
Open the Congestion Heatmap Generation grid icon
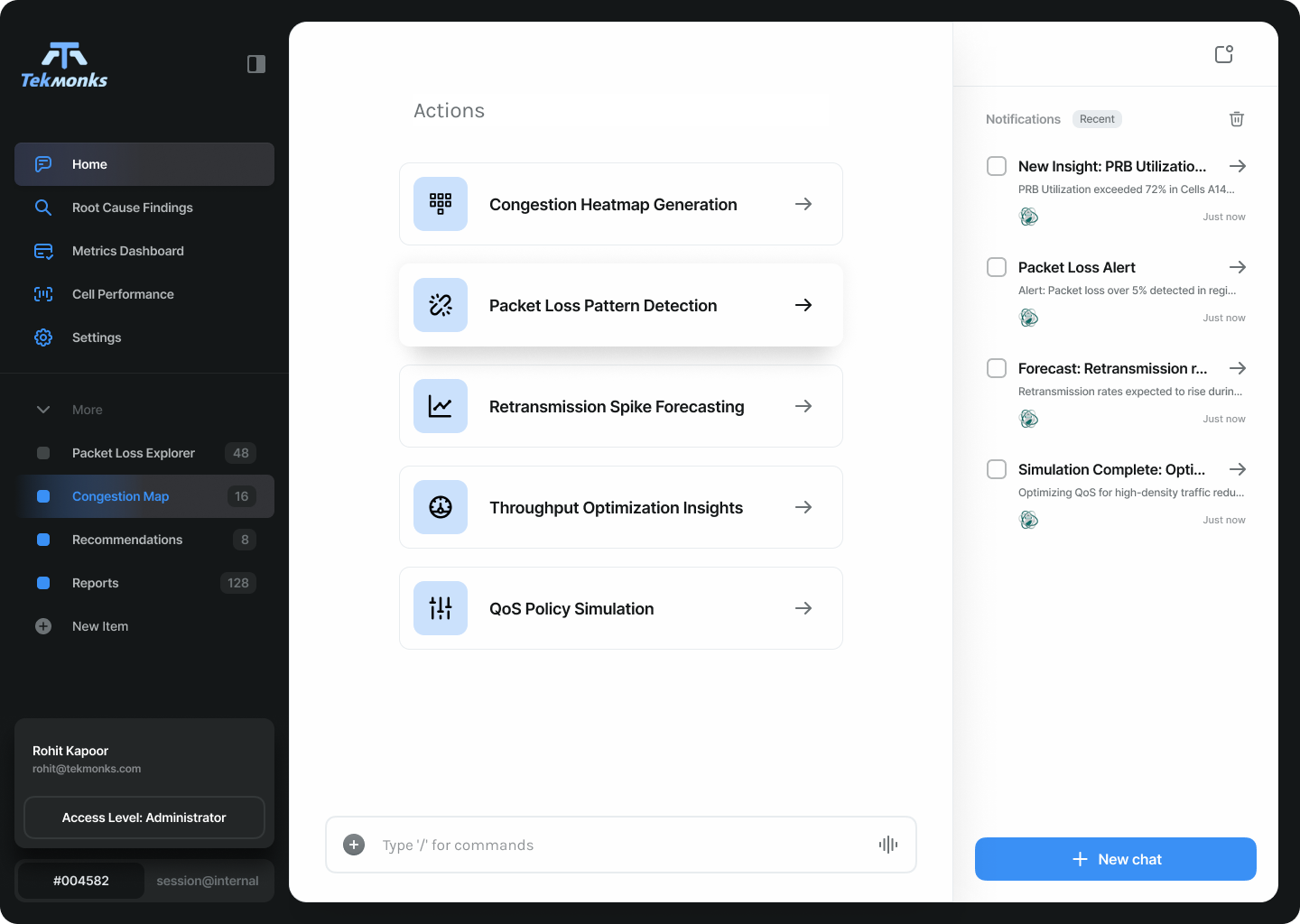440,204
